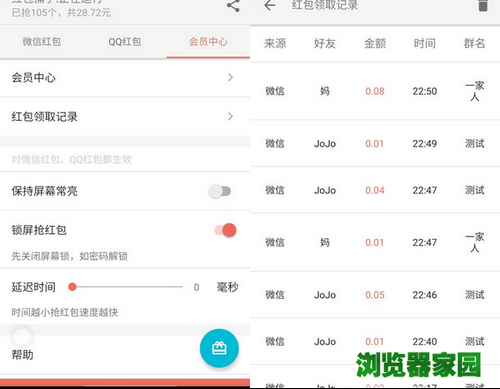The width and height of the screenshot is (500, 389).
Task: Select the 22:49 time entry
Action: tap(425, 144)
